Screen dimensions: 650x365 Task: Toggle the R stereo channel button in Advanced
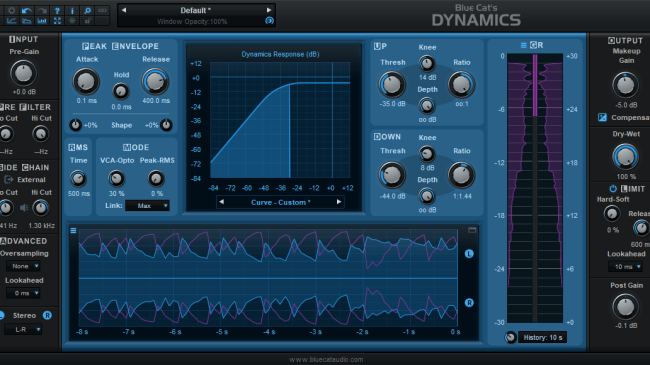pos(47,316)
